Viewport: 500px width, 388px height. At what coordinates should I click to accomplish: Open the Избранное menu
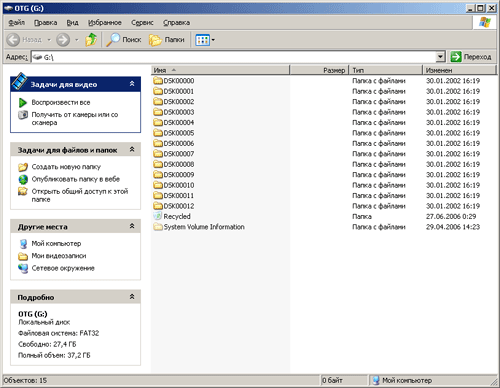pos(105,23)
